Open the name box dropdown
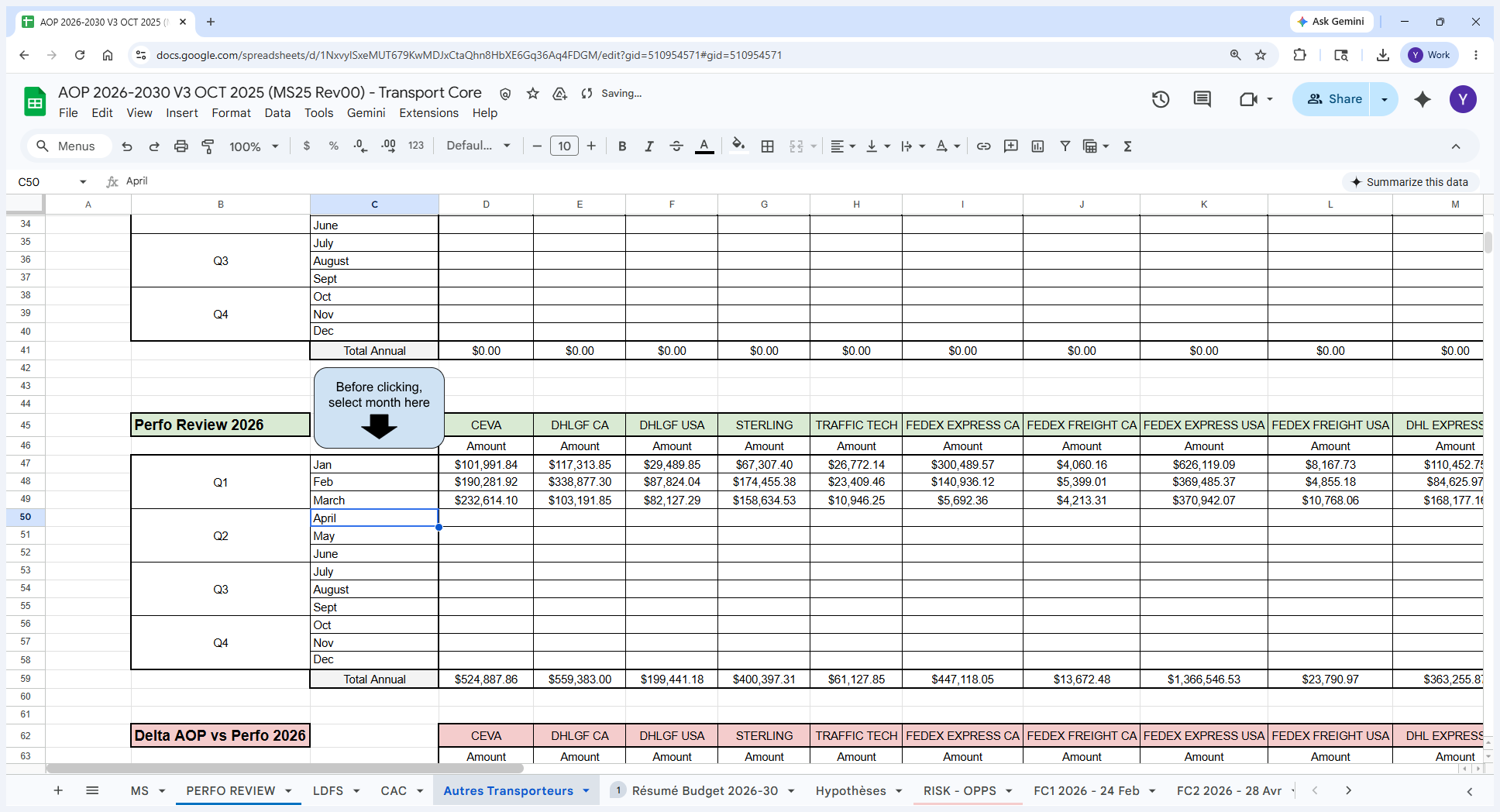The height and width of the screenshot is (812, 1500). point(83,182)
